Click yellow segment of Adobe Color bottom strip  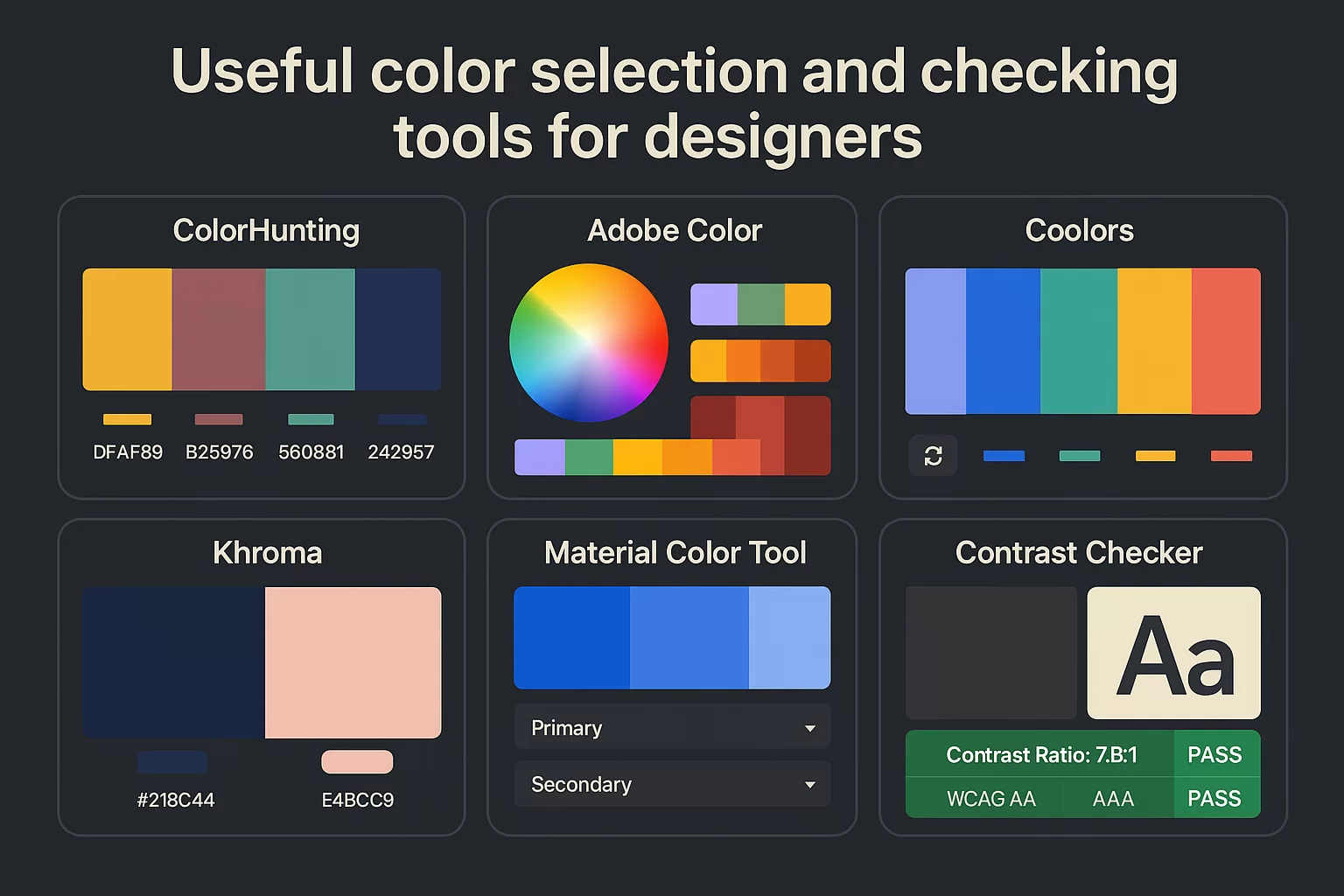click(x=638, y=458)
